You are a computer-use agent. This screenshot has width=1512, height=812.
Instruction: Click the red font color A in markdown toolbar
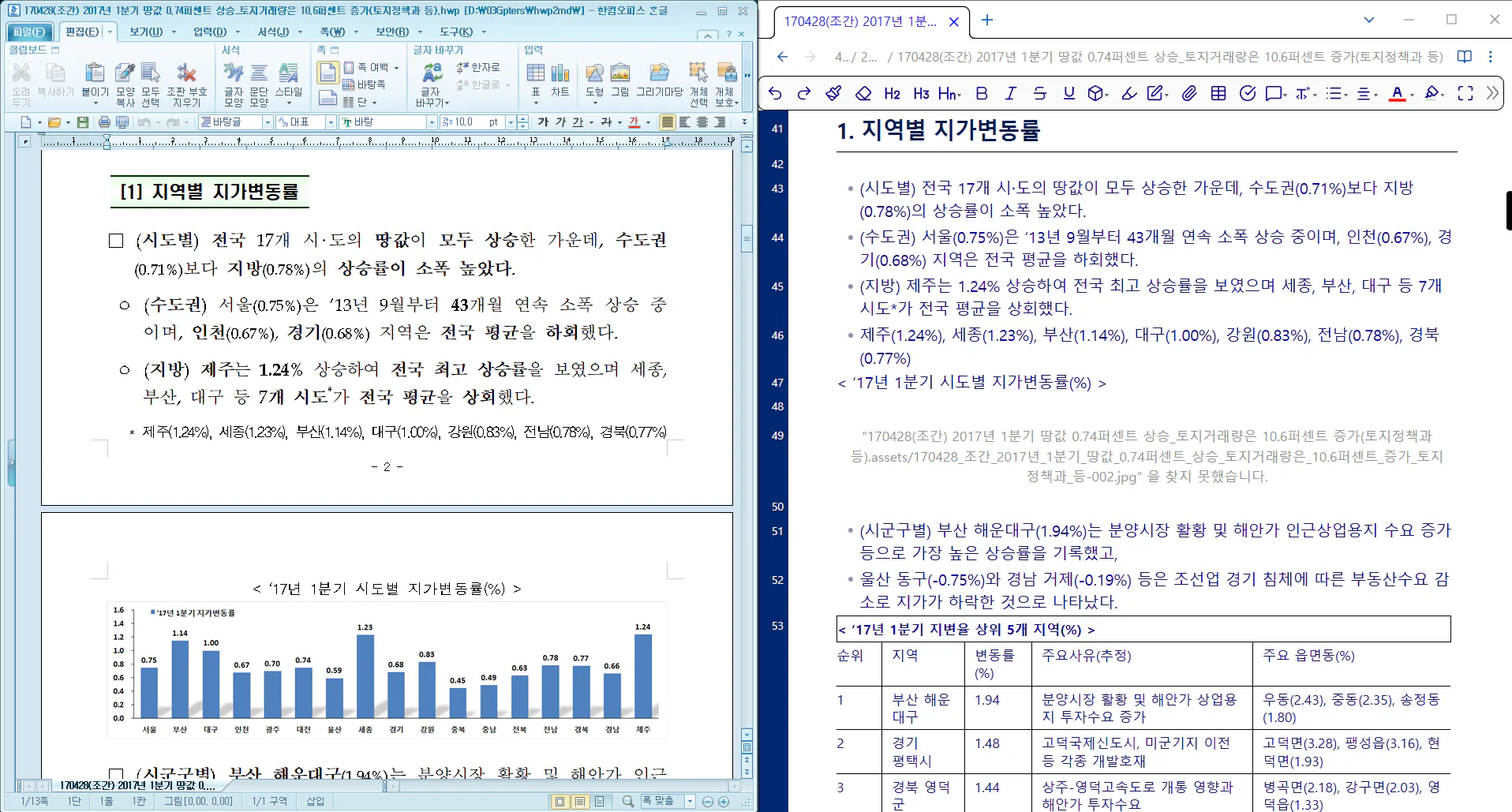tap(1398, 93)
